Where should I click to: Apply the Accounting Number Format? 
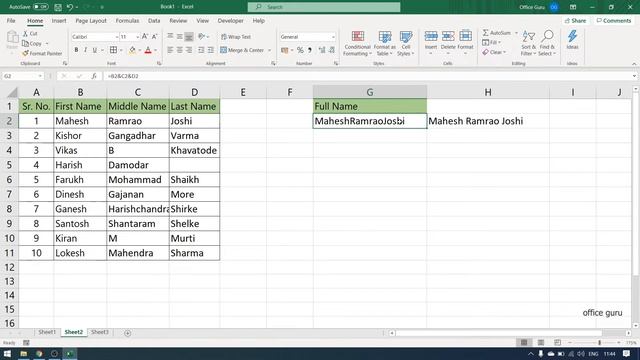point(285,50)
